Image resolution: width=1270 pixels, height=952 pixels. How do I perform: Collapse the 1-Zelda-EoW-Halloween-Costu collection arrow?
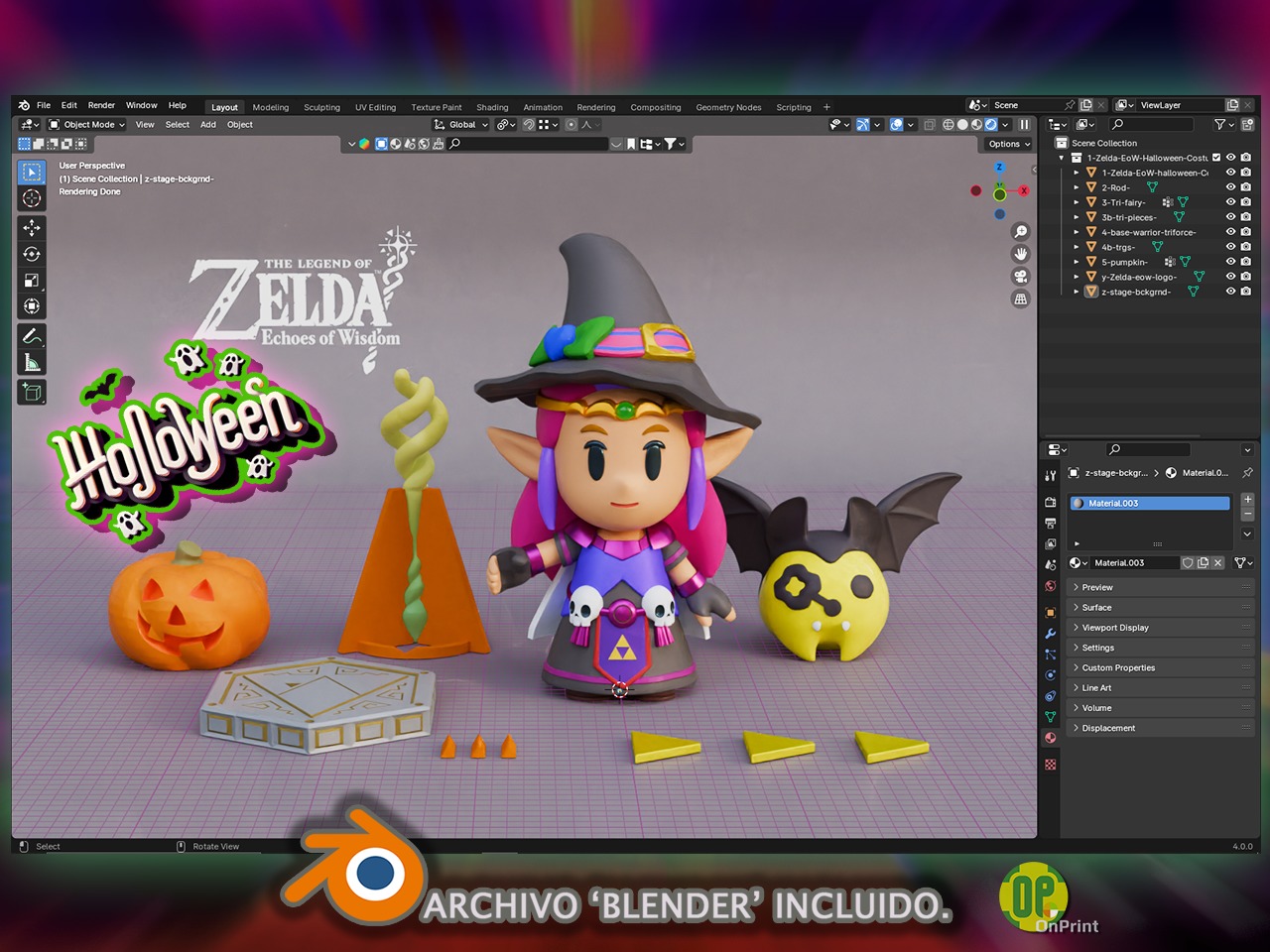(1062, 158)
